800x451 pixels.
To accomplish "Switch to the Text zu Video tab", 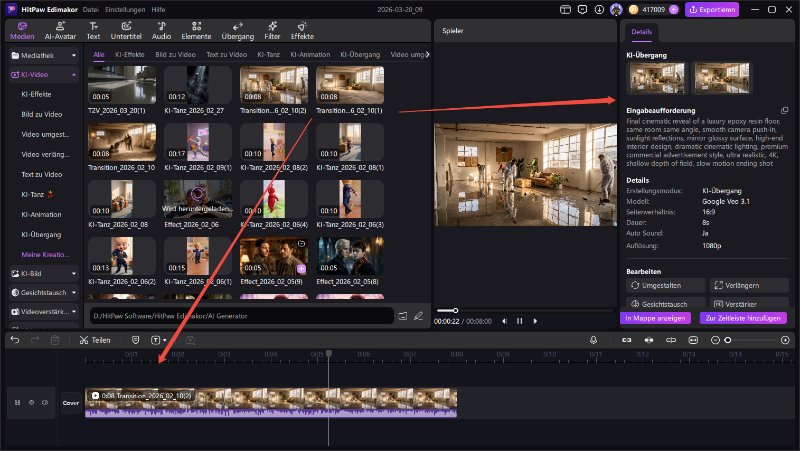I will click(227, 54).
